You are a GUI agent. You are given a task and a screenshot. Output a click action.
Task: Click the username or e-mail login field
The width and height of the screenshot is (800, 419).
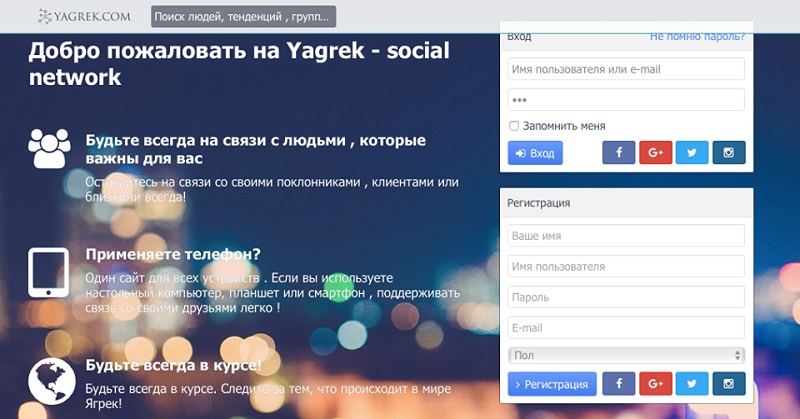626,69
